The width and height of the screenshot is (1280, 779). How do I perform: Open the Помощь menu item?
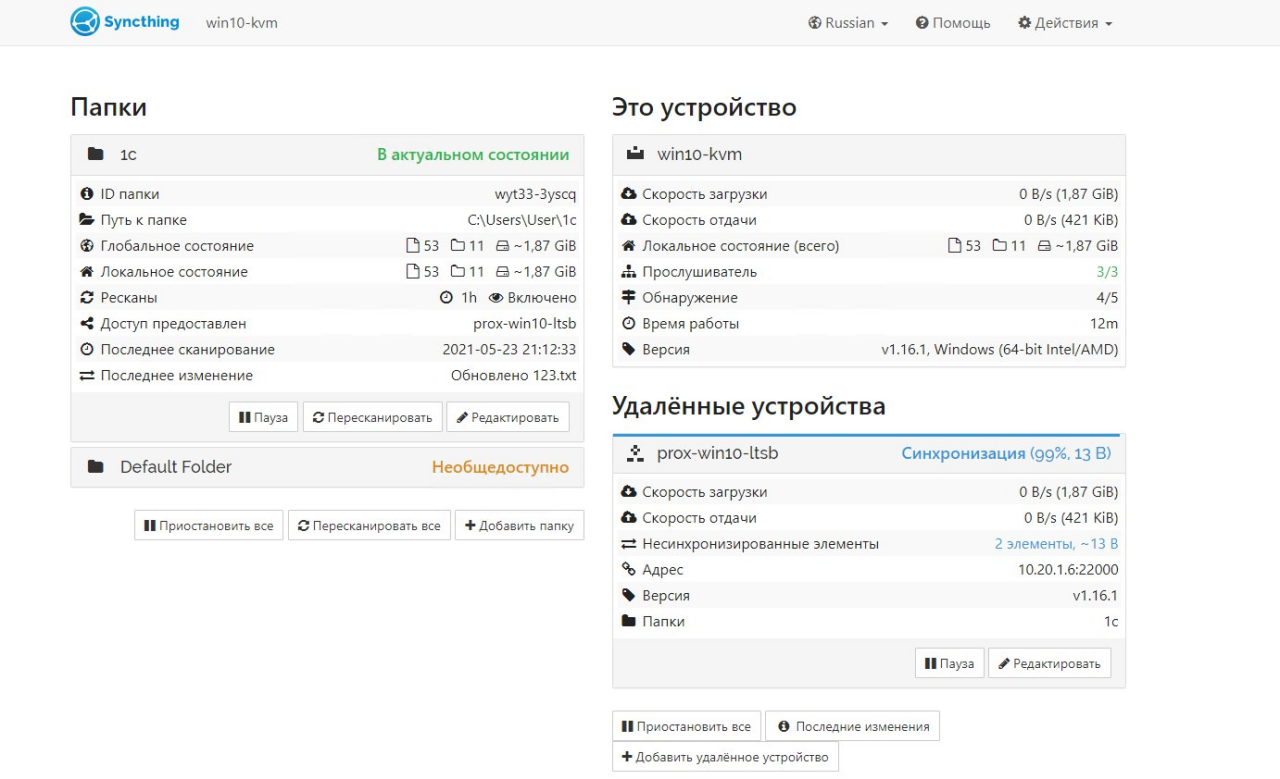click(x=952, y=23)
